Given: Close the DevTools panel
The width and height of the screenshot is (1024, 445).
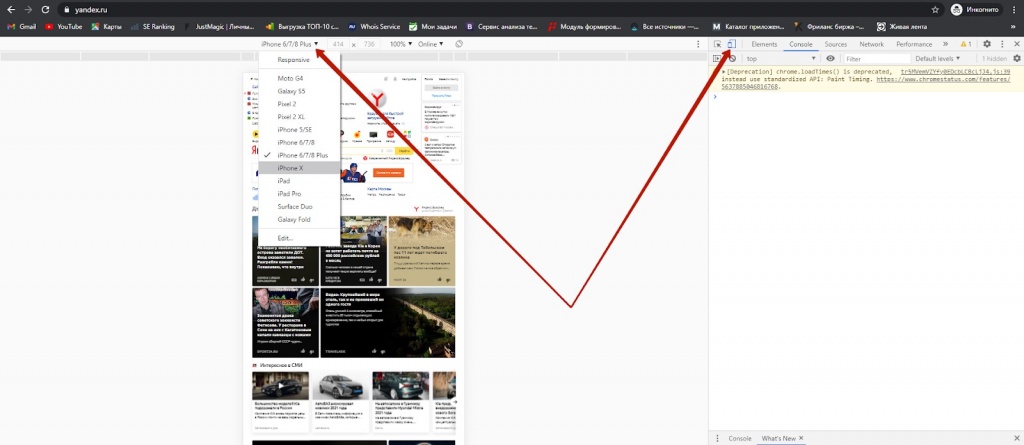Looking at the screenshot, I should pyautogui.click(x=1016, y=44).
